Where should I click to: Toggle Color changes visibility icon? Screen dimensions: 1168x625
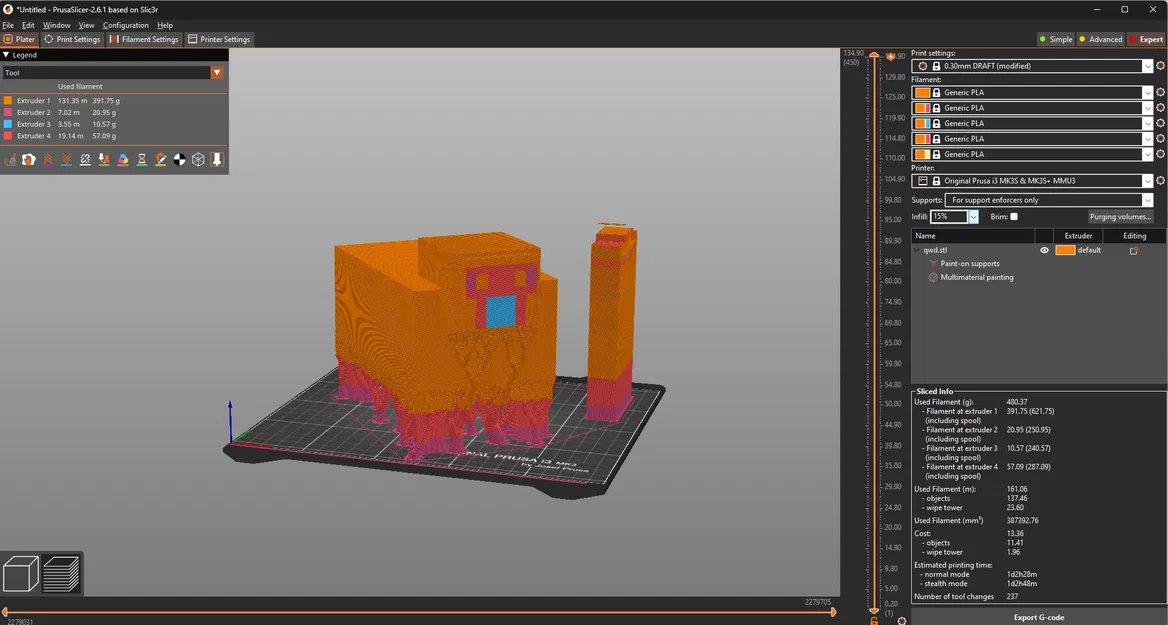coord(123,159)
